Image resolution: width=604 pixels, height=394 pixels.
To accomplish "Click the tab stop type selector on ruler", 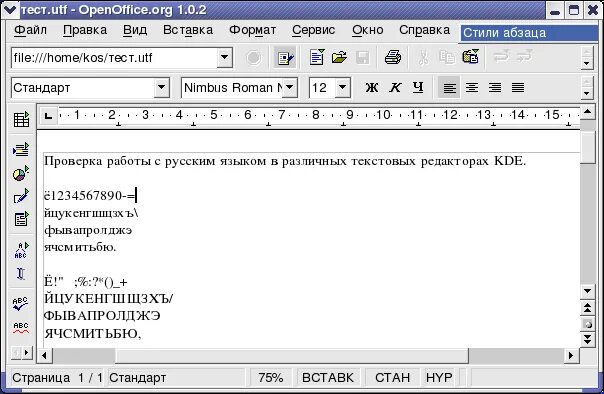I will pyautogui.click(x=48, y=115).
